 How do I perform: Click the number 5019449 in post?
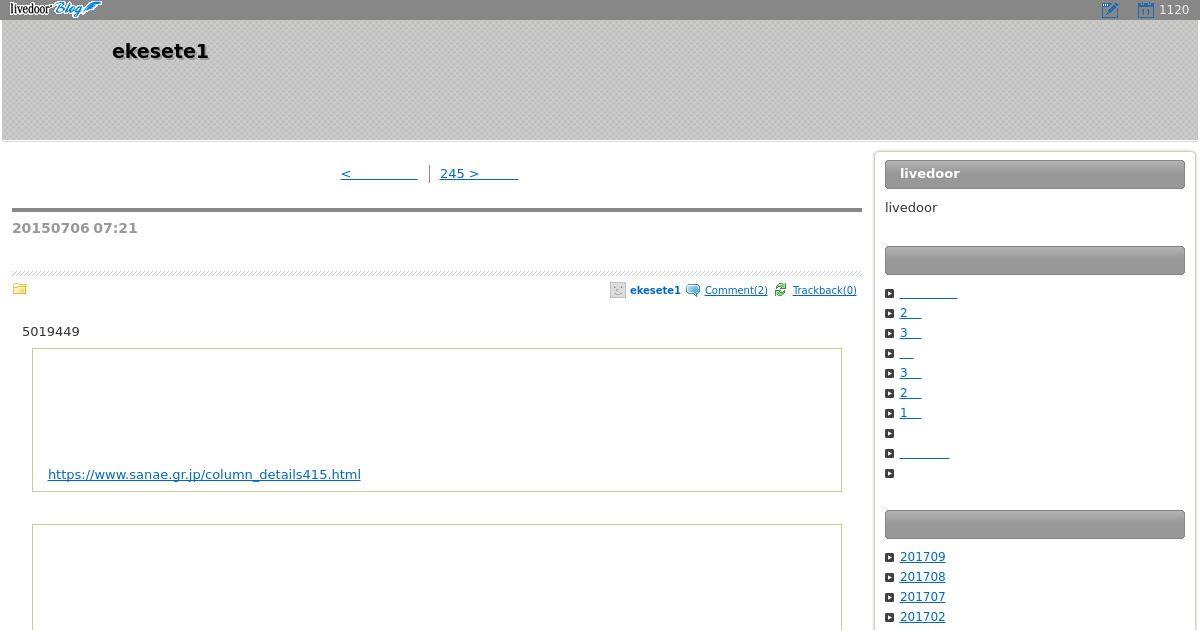51,332
